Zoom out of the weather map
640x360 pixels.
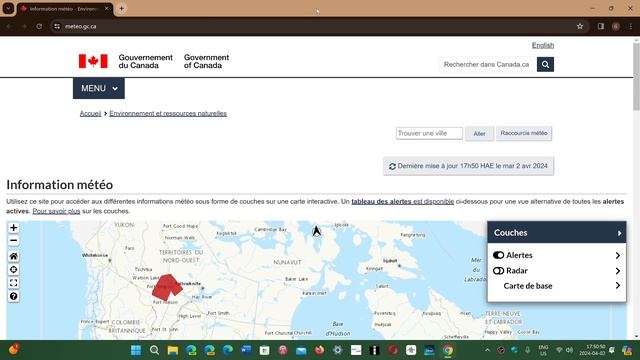click(13, 240)
